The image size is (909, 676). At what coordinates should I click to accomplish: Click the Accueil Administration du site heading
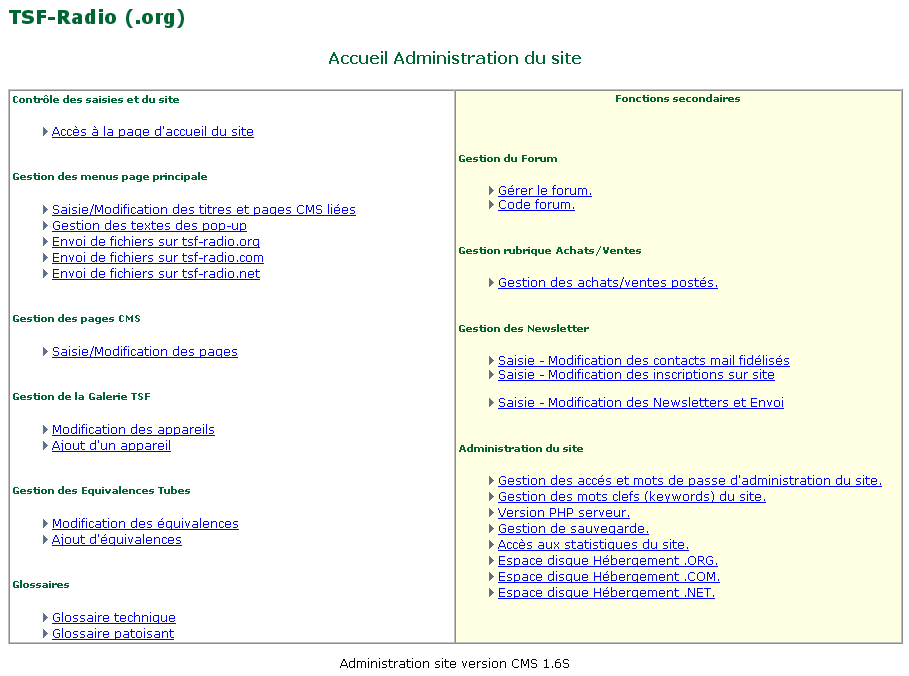[x=454, y=58]
